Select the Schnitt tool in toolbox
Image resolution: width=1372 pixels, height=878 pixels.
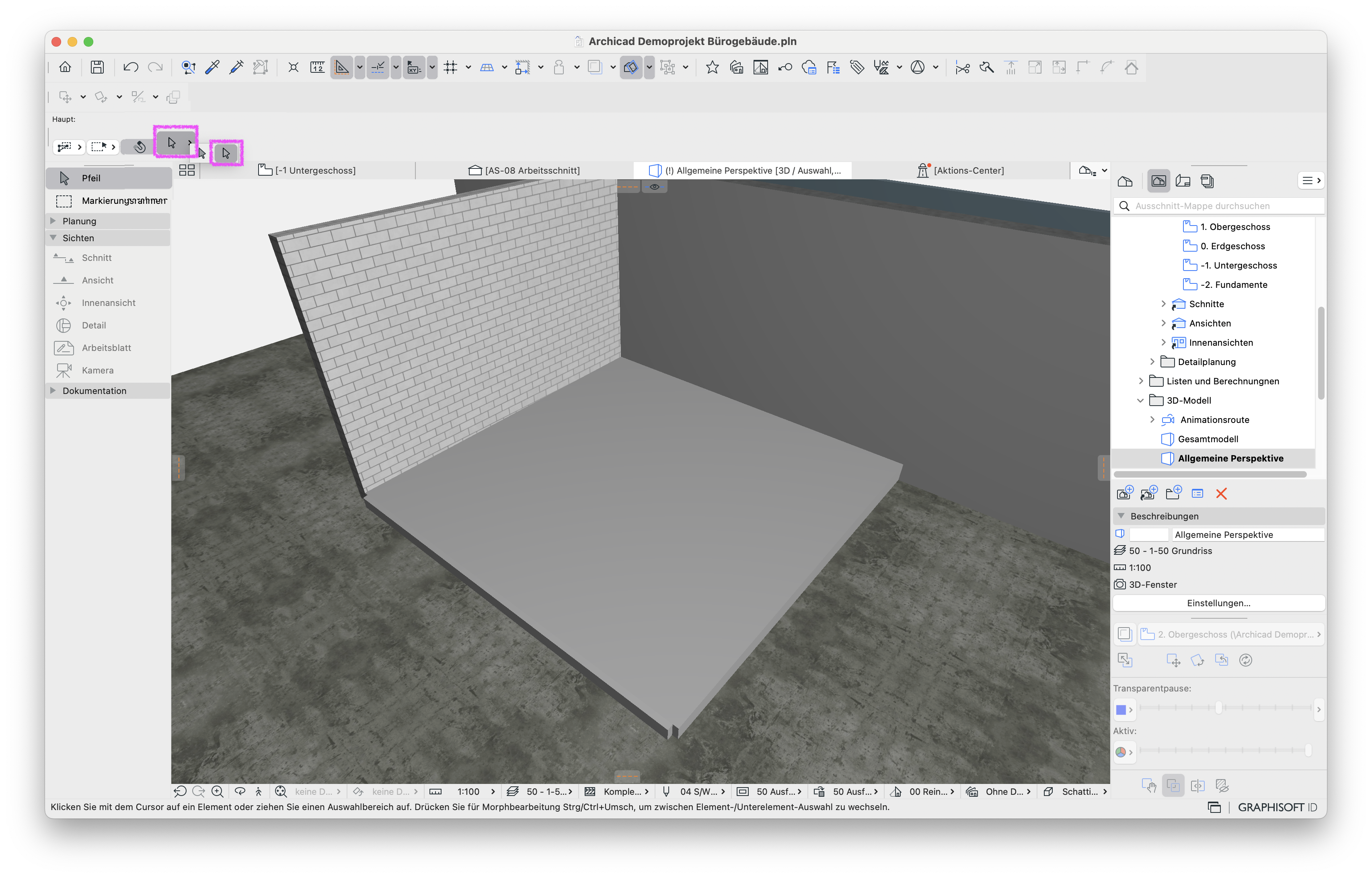97,258
